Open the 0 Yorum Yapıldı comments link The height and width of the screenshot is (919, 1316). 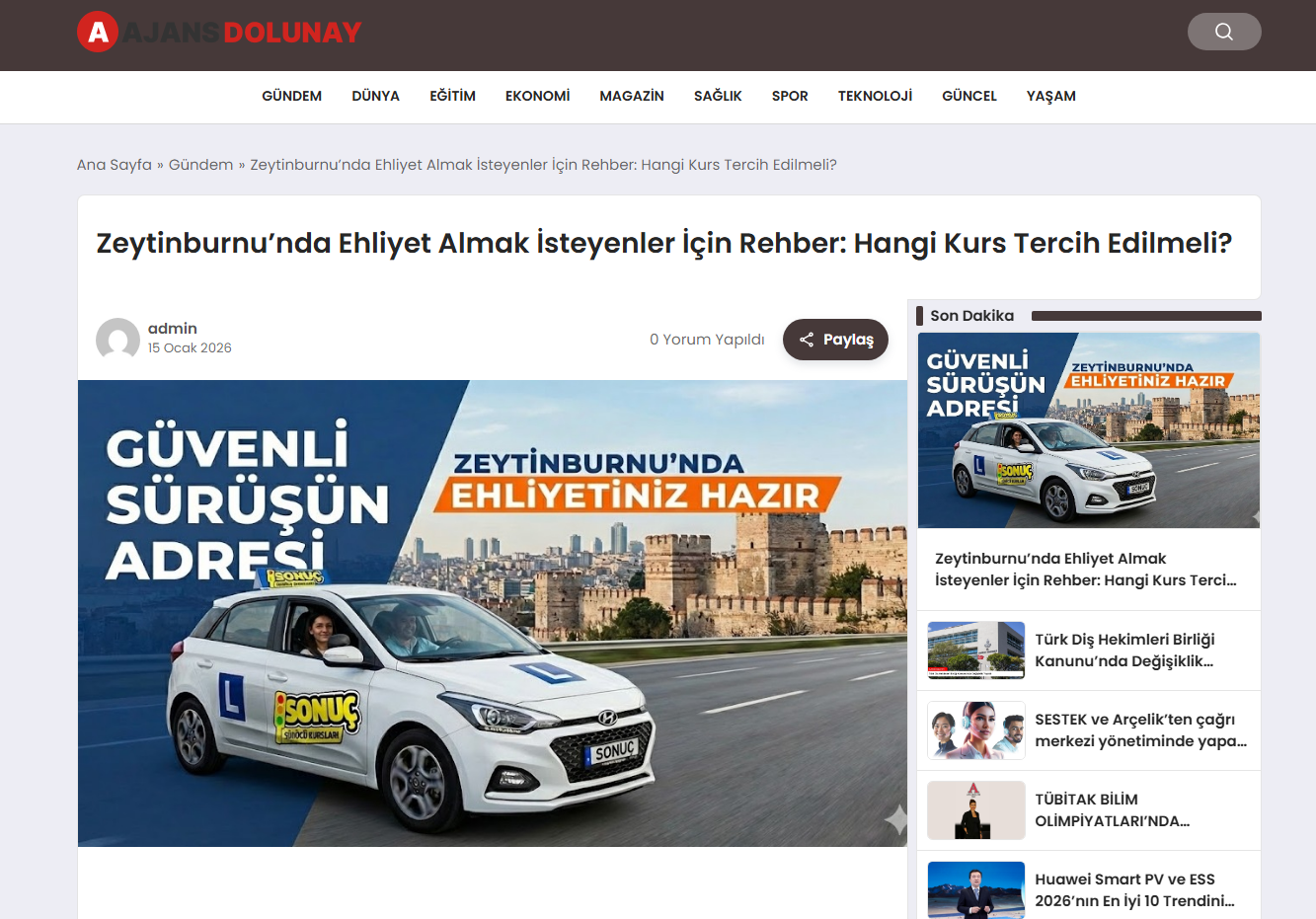point(707,340)
